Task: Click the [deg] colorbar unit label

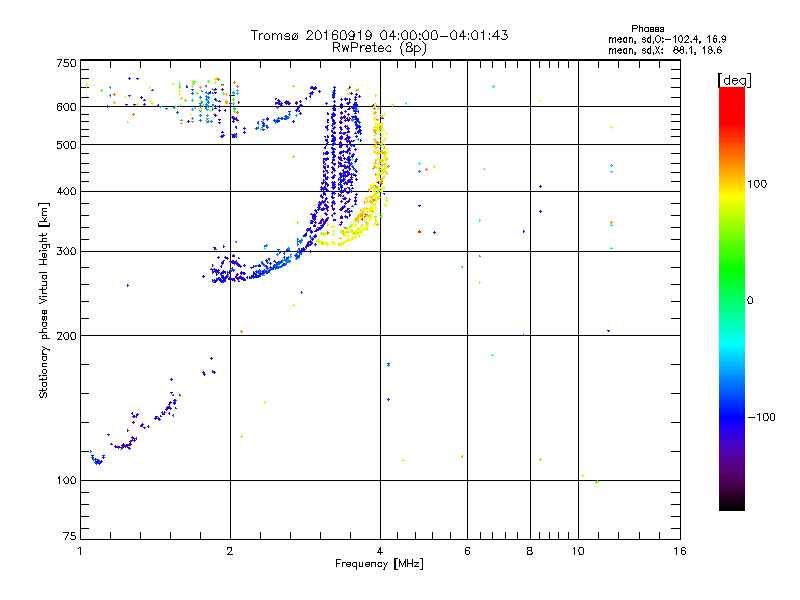Action: 734,79
